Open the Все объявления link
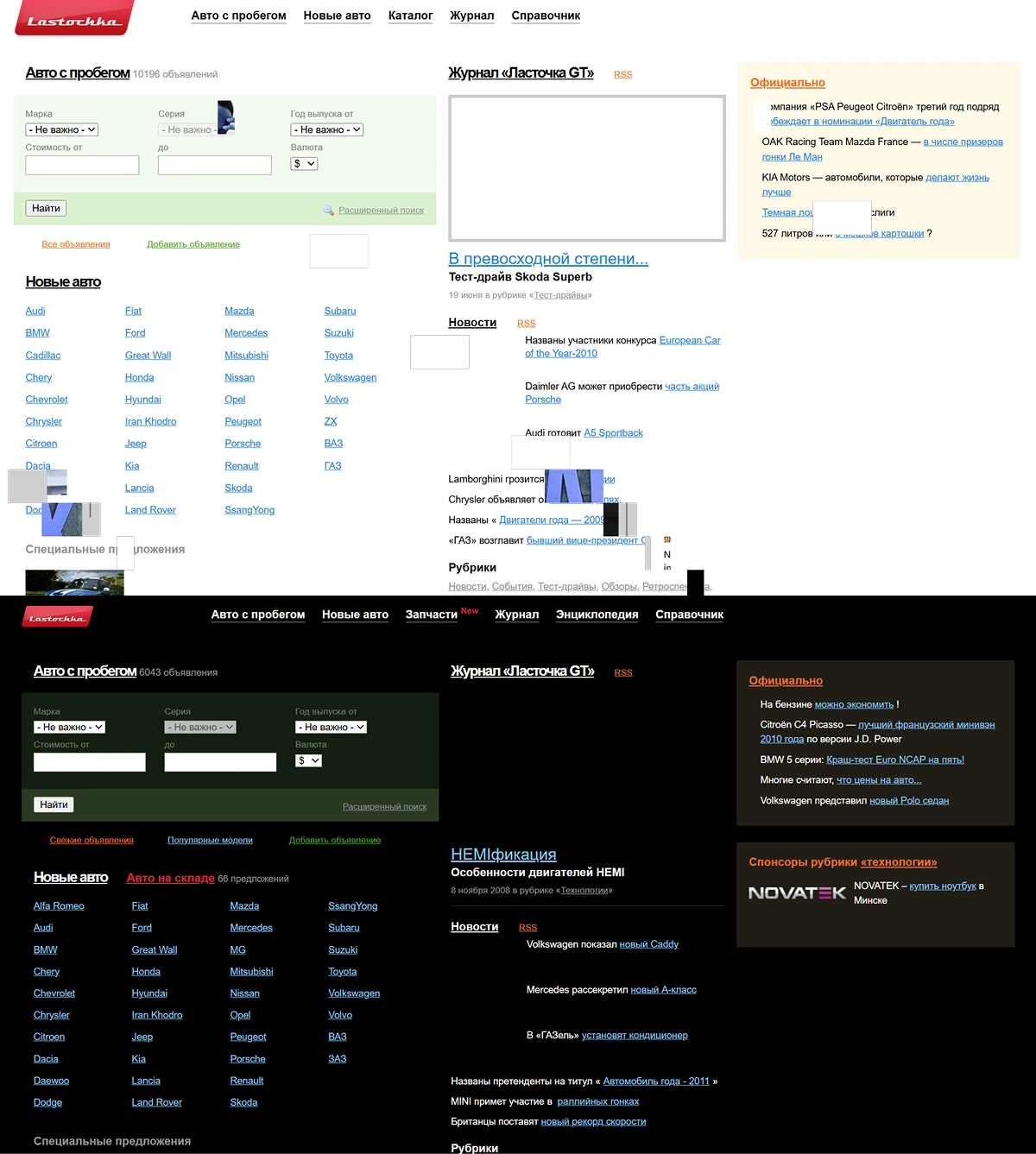 pyautogui.click(x=76, y=244)
